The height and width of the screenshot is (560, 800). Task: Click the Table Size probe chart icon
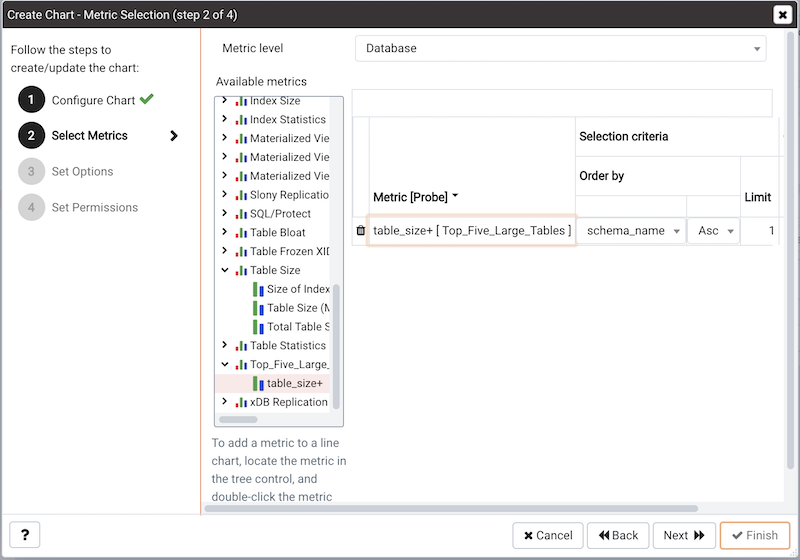[x=241, y=271]
